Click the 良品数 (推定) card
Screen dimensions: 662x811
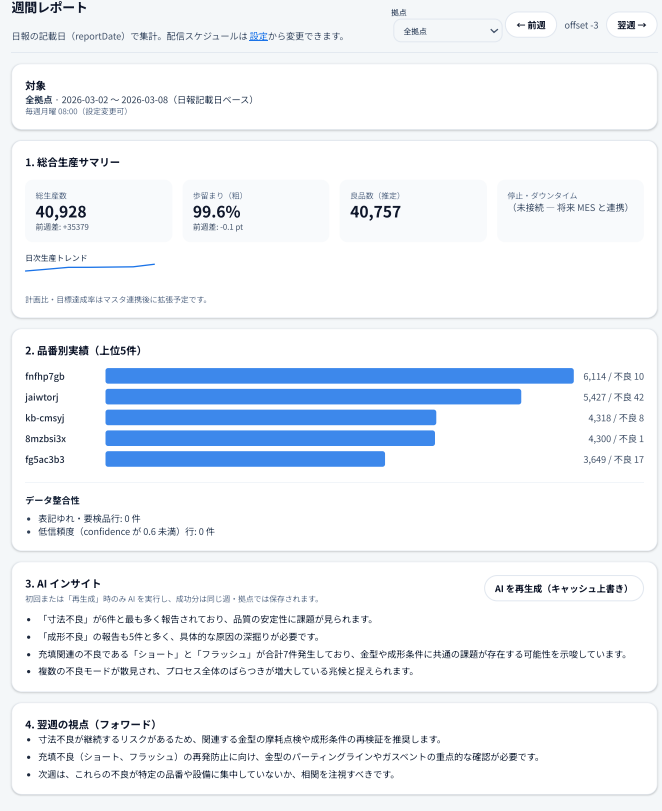412,211
